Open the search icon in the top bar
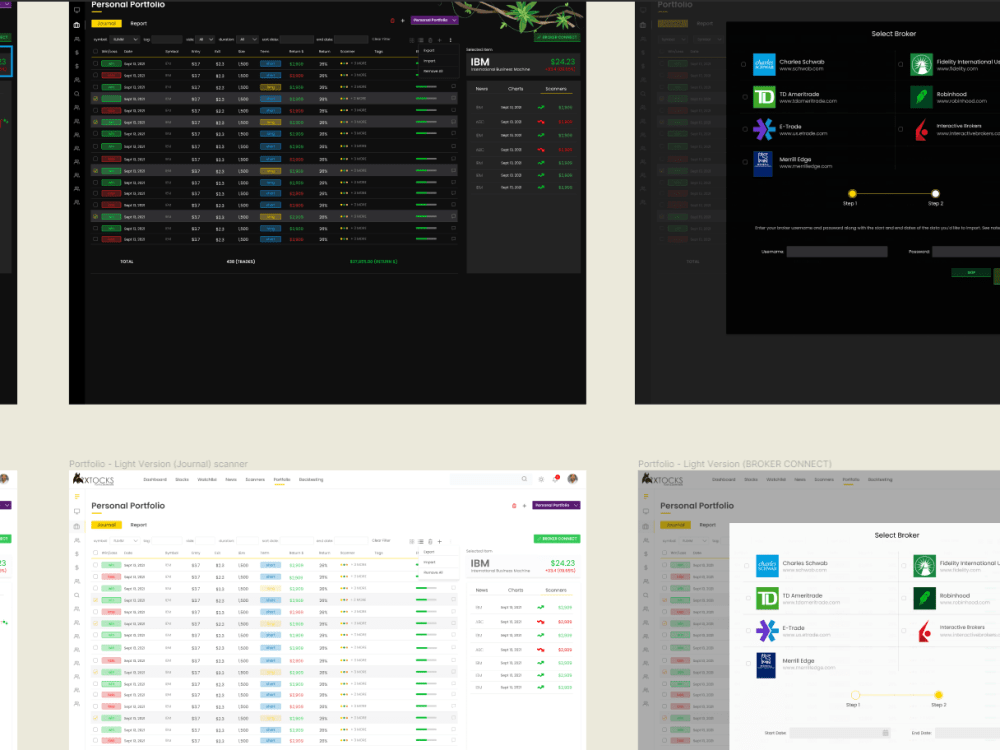 point(523,479)
